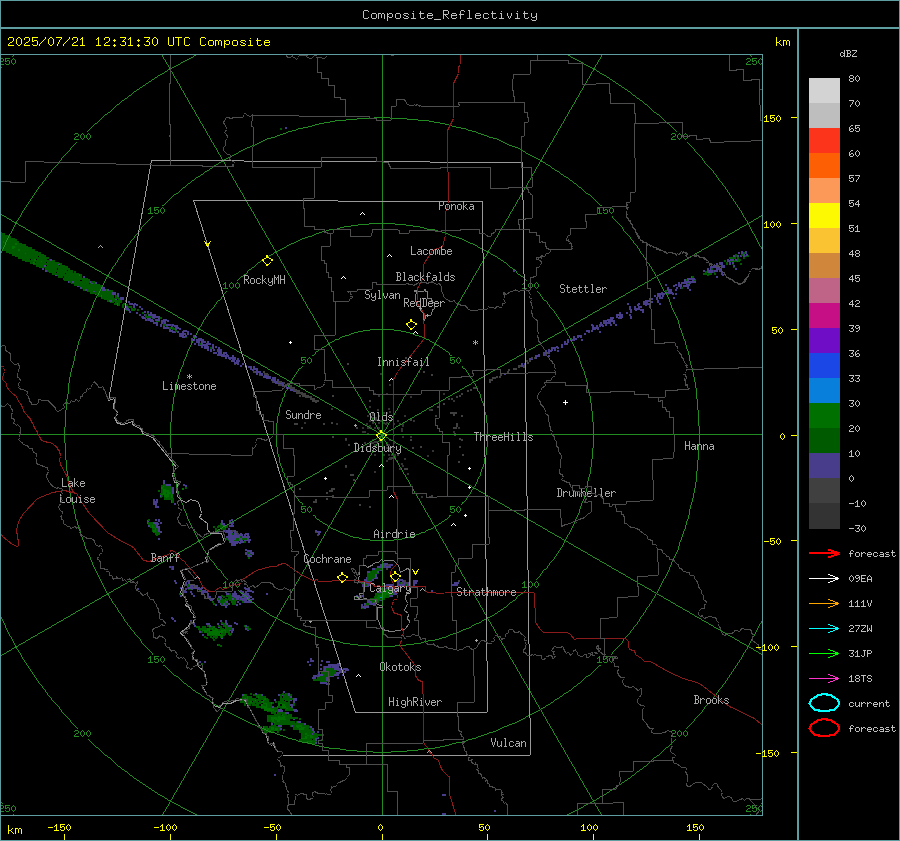Click the 27ZW legend label text
Viewport: 900px width, 841px height.
[x=860, y=629]
